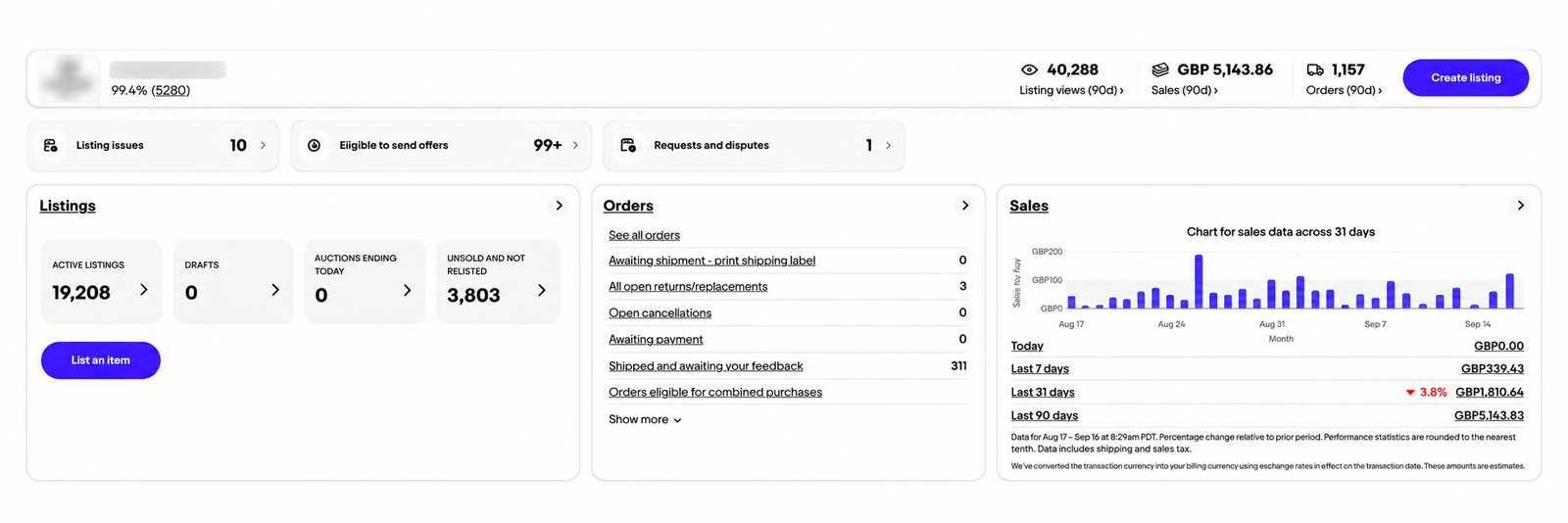Open Orders (90d) details link
The width and height of the screenshot is (1568, 523).
[1344, 90]
